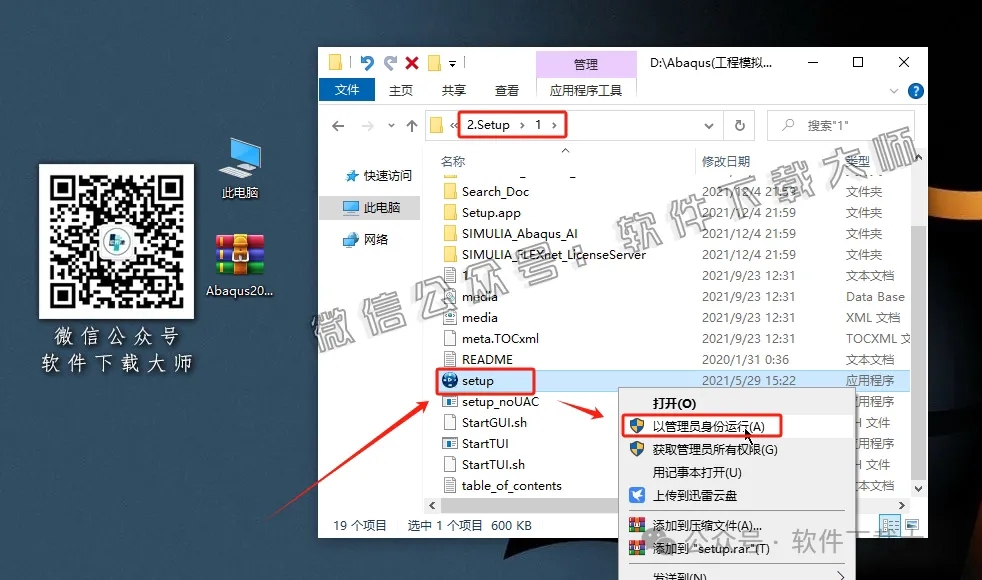982x580 pixels.
Task: Switch to details view using the status bar toggle
Action: pyautogui.click(x=890, y=525)
